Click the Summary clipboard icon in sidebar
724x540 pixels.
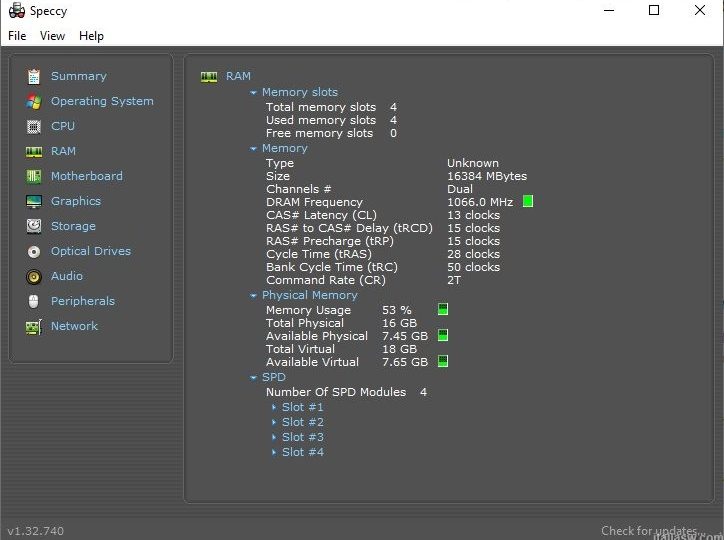tap(34, 76)
